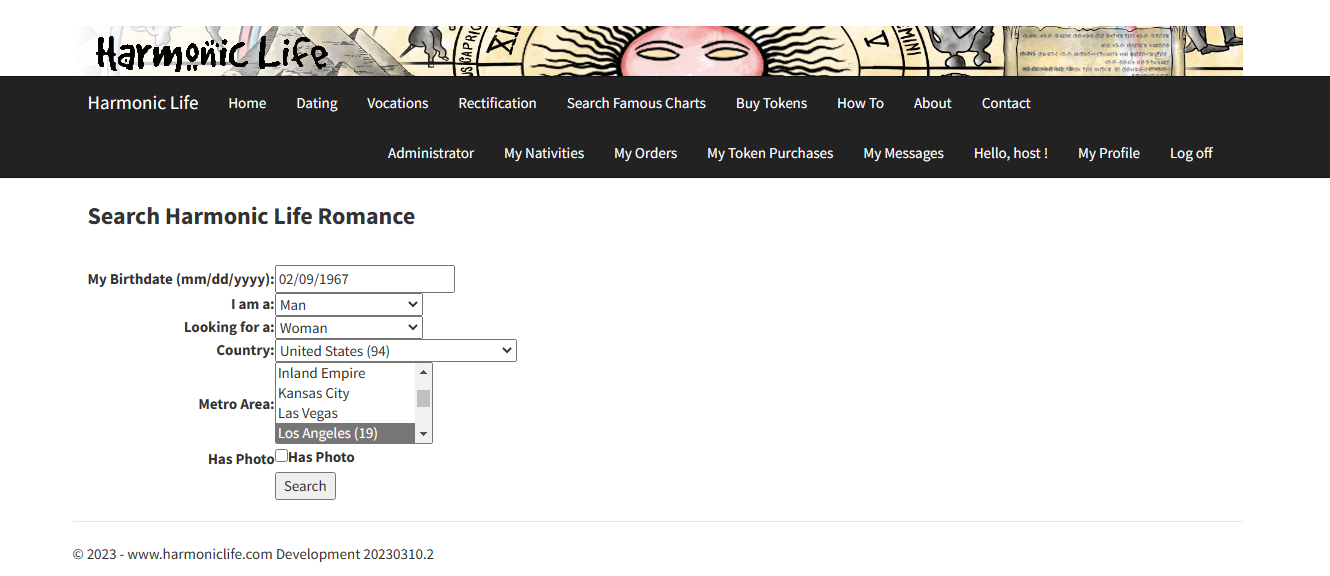The image size is (1330, 576).
Task: Go to the Dating menu item
Action: (316, 103)
